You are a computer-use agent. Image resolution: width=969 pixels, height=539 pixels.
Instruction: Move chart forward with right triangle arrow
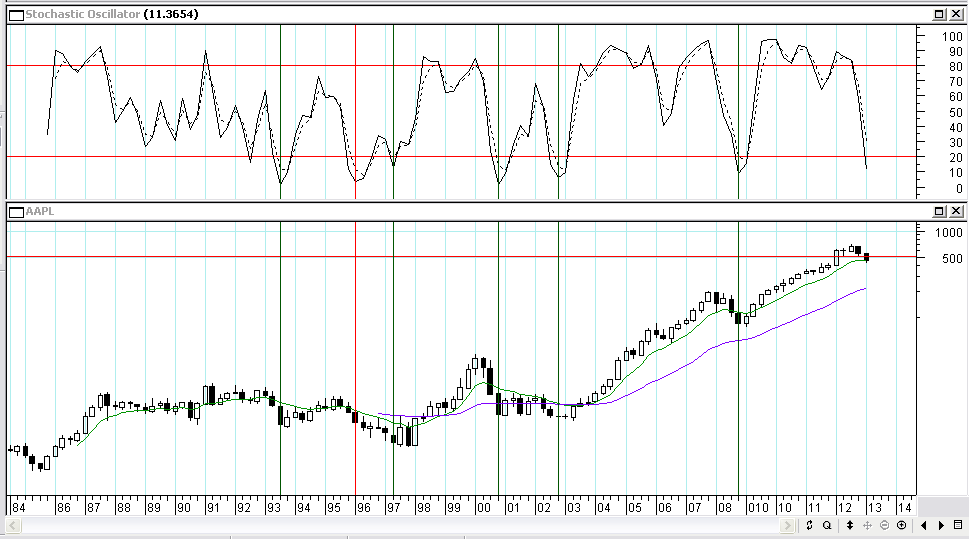click(x=941, y=525)
